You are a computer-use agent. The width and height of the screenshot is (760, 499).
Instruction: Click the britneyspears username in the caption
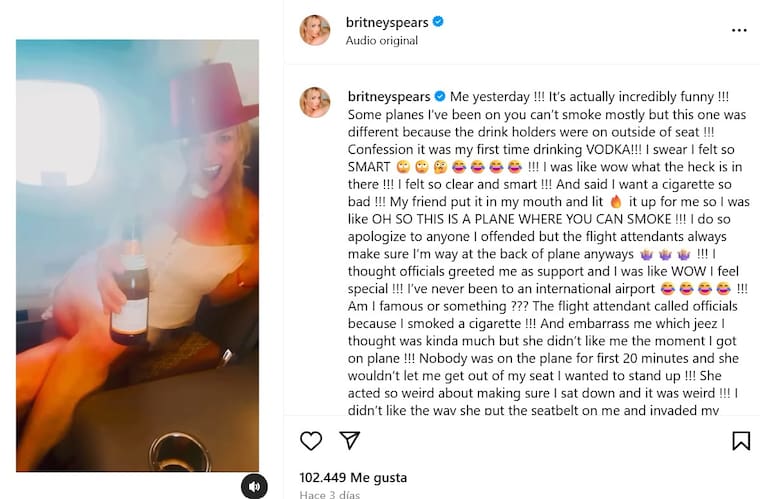387,96
